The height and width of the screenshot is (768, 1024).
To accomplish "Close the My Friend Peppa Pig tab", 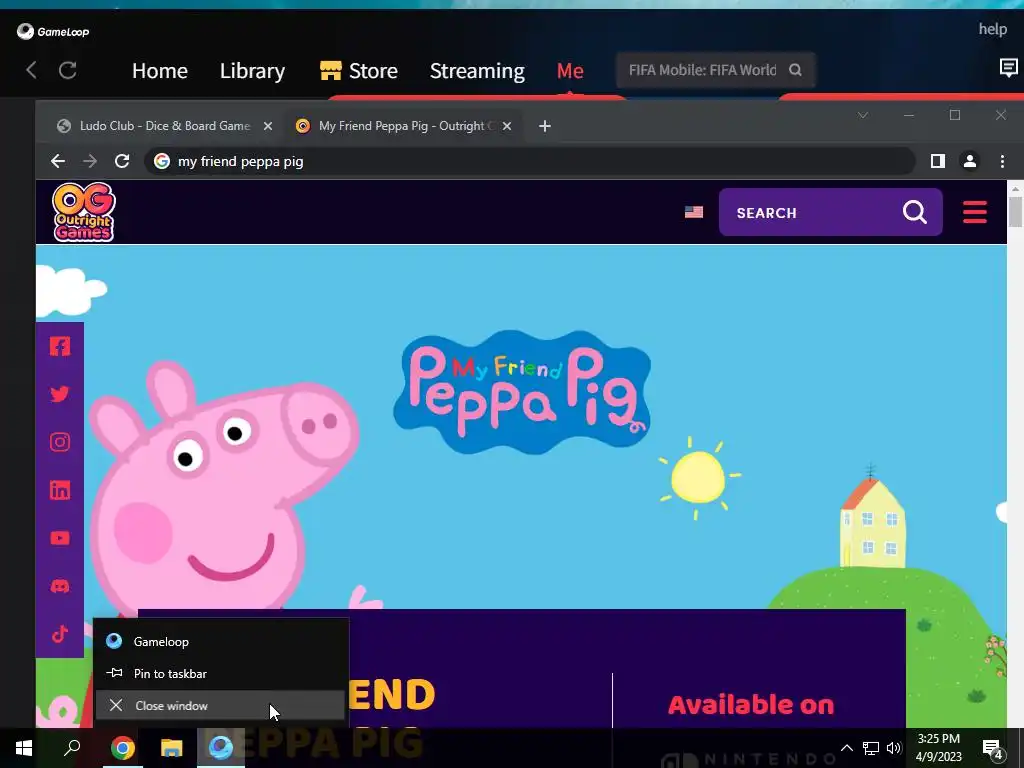I will (507, 126).
